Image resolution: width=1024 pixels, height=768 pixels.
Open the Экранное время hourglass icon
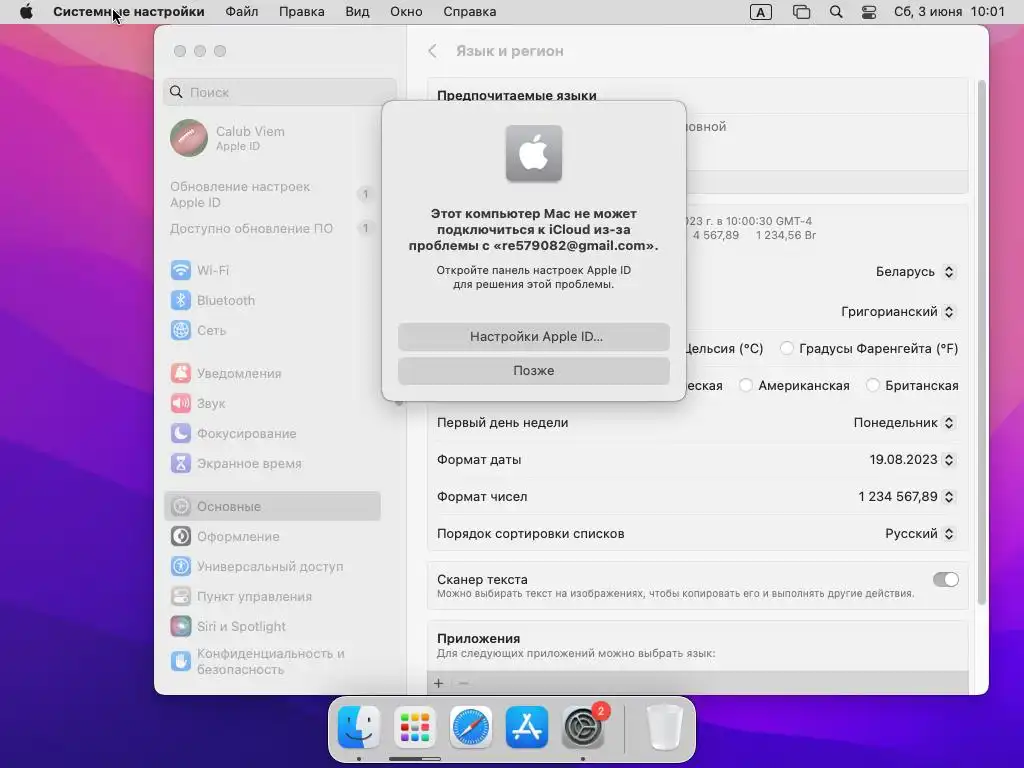pos(181,464)
